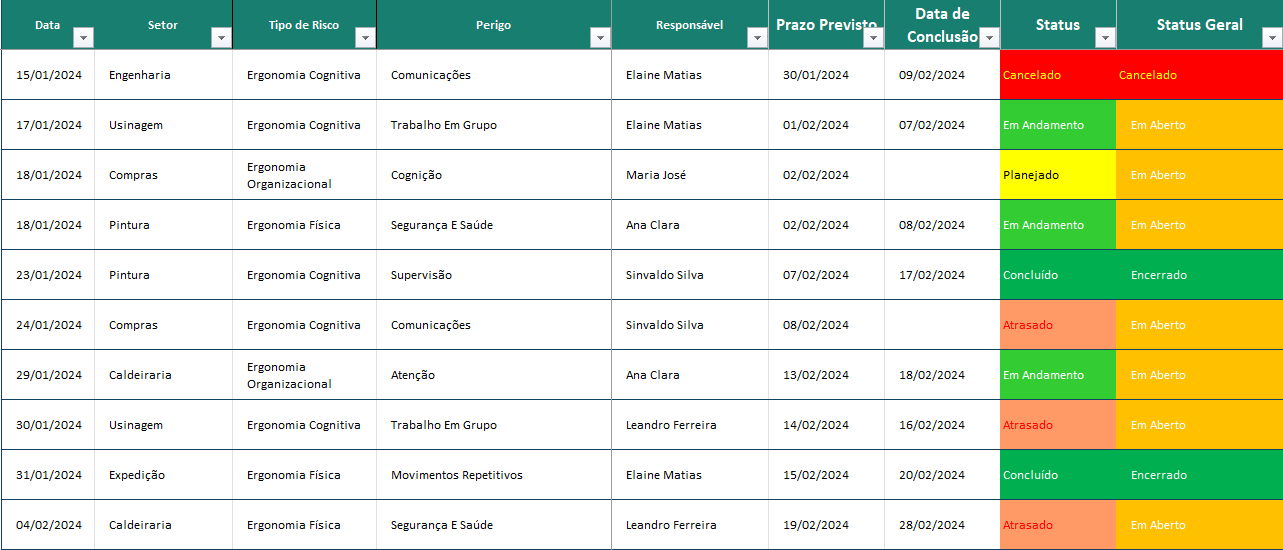Open the Prazo Previsto filter dropdown

pyautogui.click(x=873, y=38)
